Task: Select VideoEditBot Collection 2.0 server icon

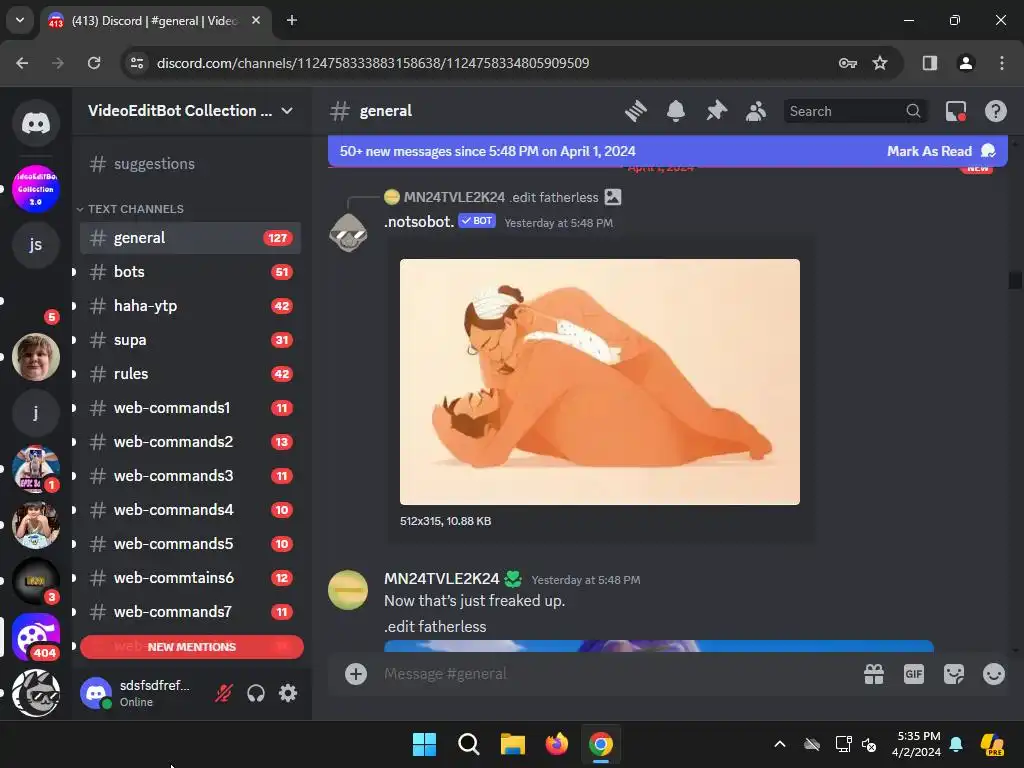Action: [36, 189]
